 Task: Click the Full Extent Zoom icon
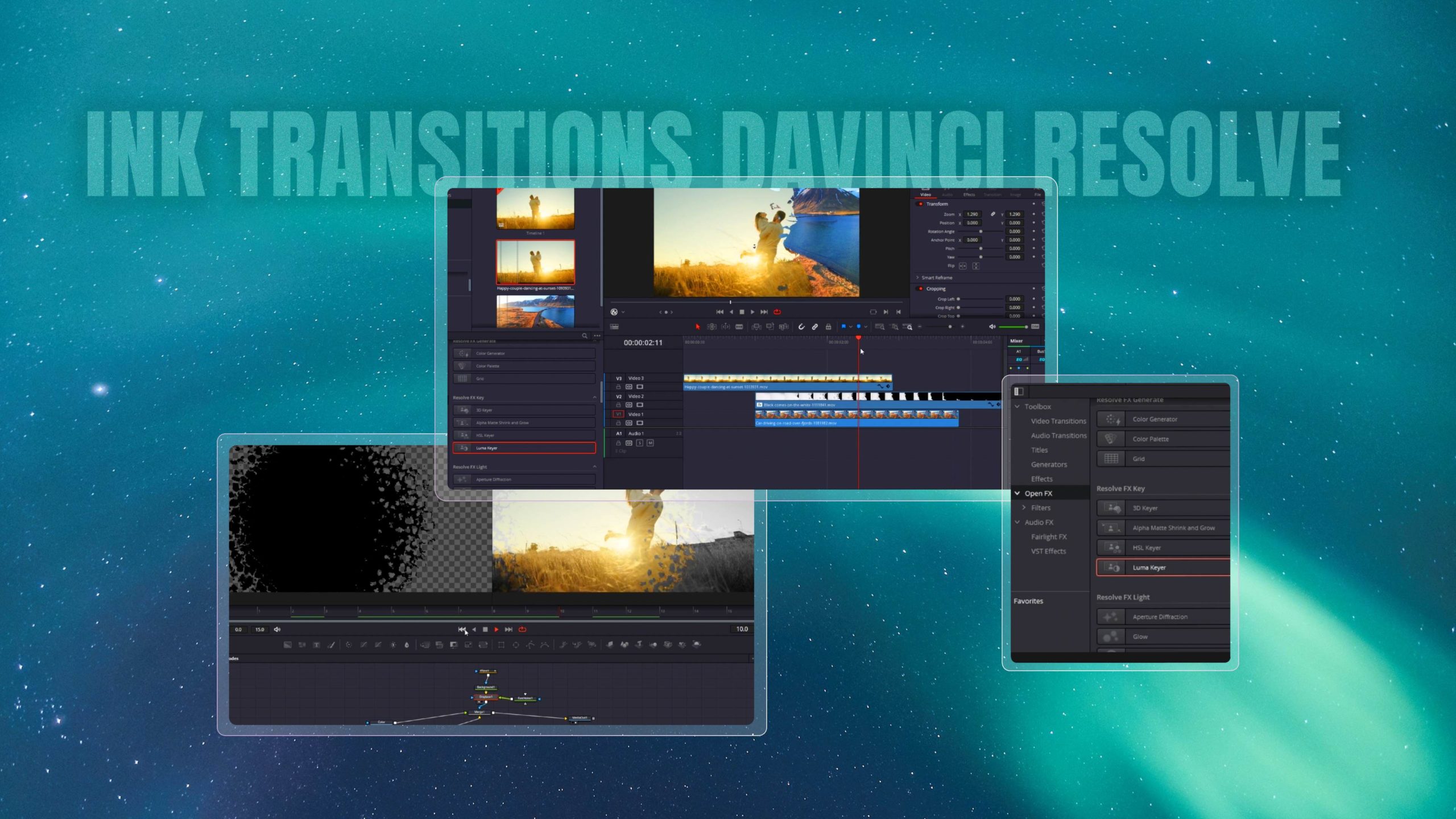[x=880, y=327]
